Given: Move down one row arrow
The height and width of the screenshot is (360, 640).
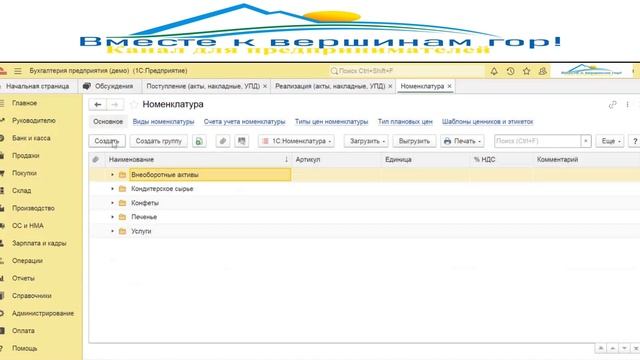Looking at the screenshot, I should (x=624, y=348).
